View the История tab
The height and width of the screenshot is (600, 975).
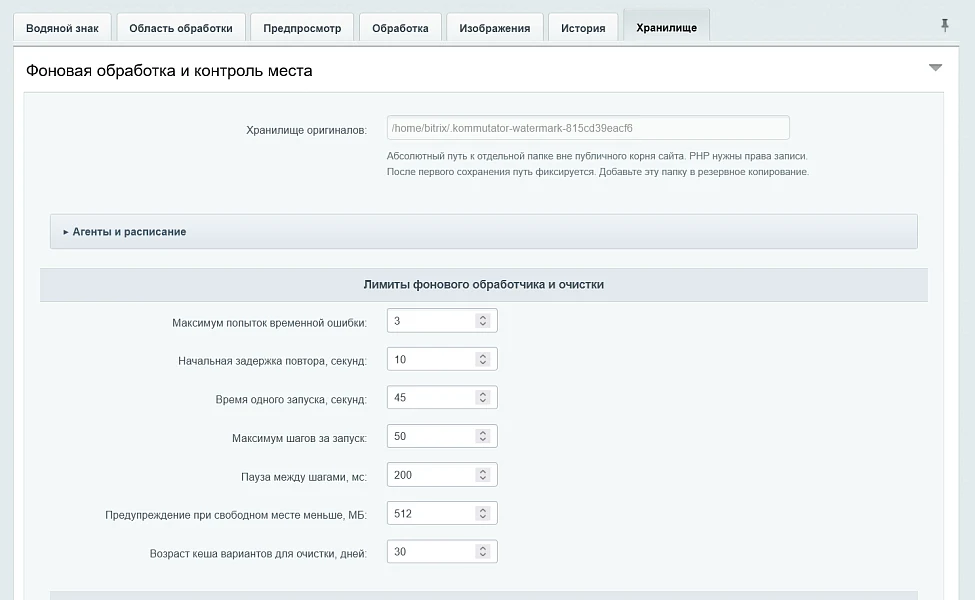click(583, 27)
